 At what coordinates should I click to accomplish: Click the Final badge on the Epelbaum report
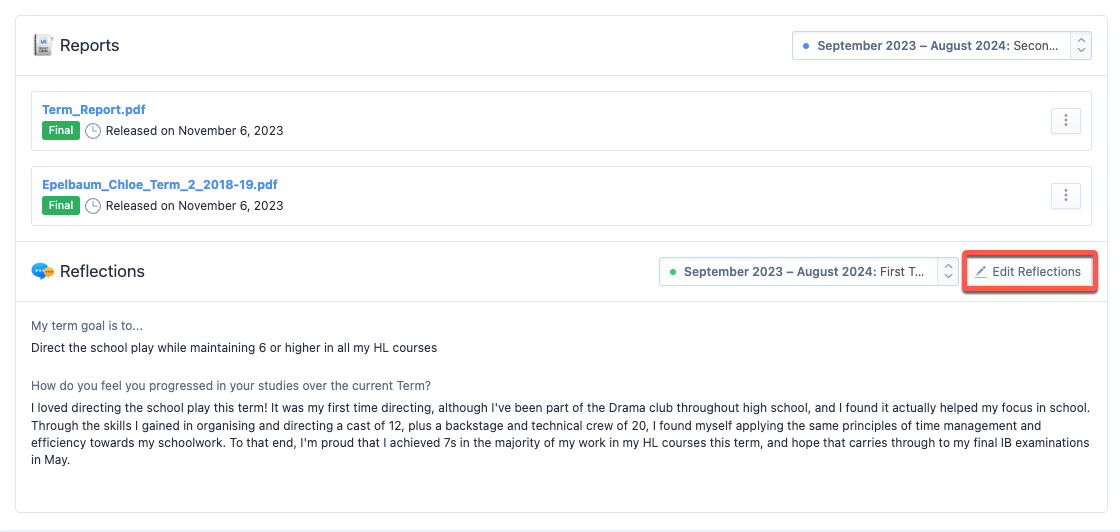[x=61, y=206]
